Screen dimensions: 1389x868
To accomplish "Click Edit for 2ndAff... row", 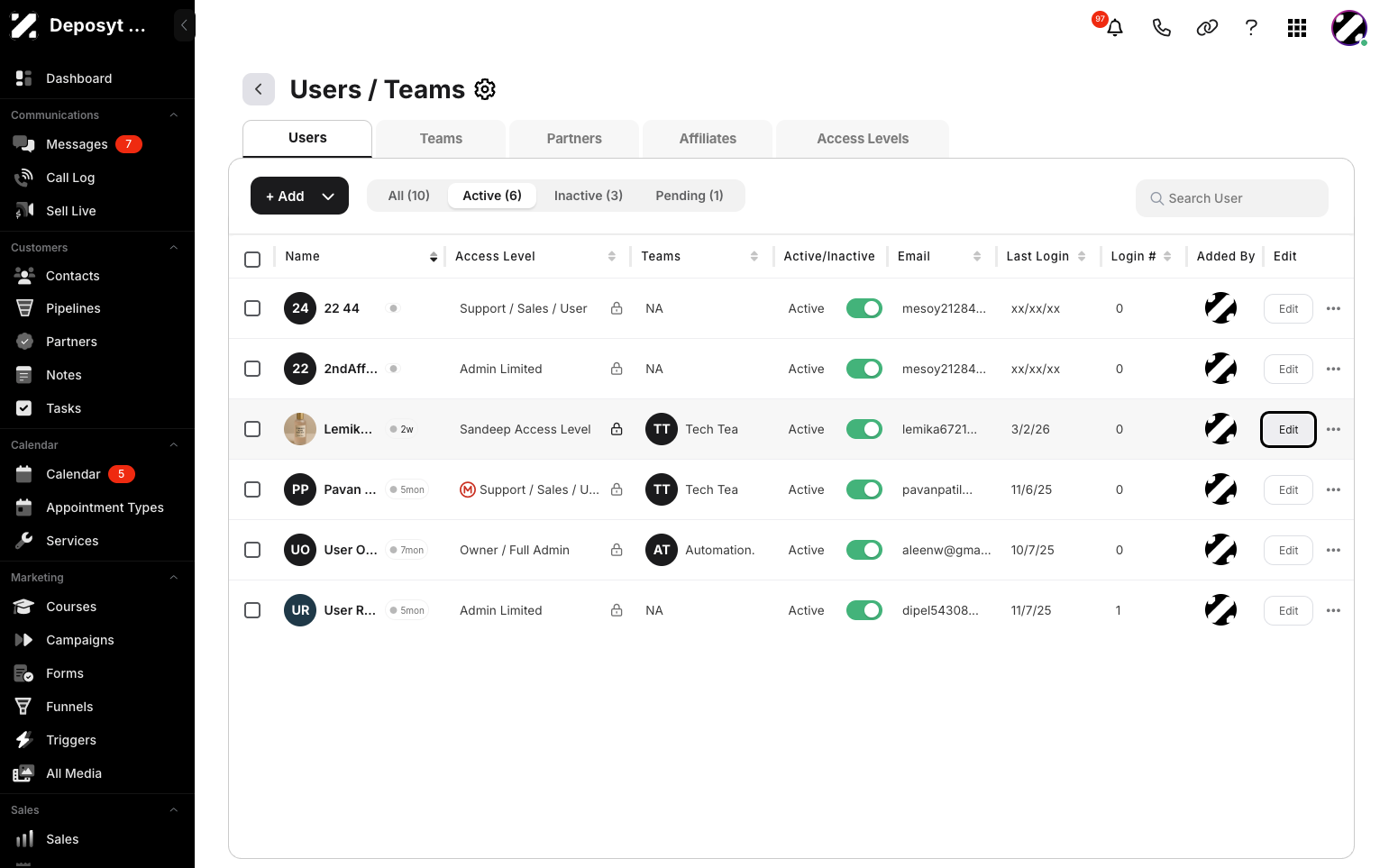I will coord(1288,369).
